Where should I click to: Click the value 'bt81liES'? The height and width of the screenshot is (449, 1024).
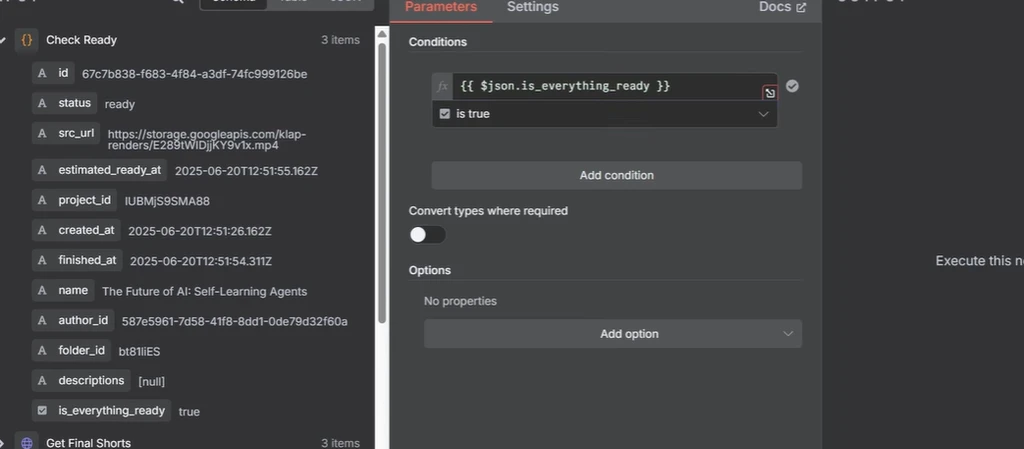[x=139, y=352]
